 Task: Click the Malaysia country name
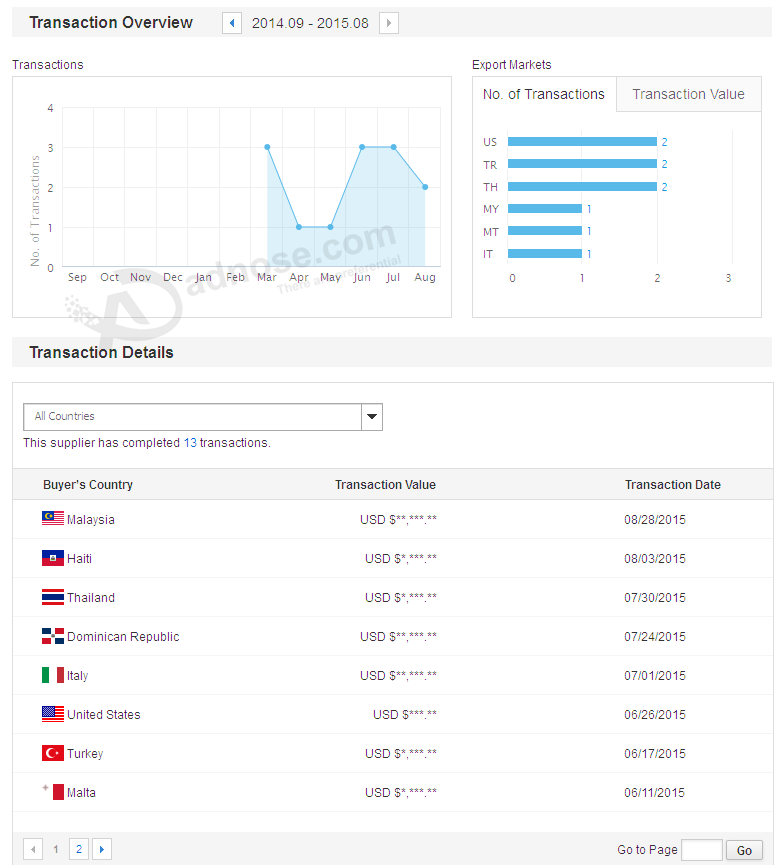[91, 520]
